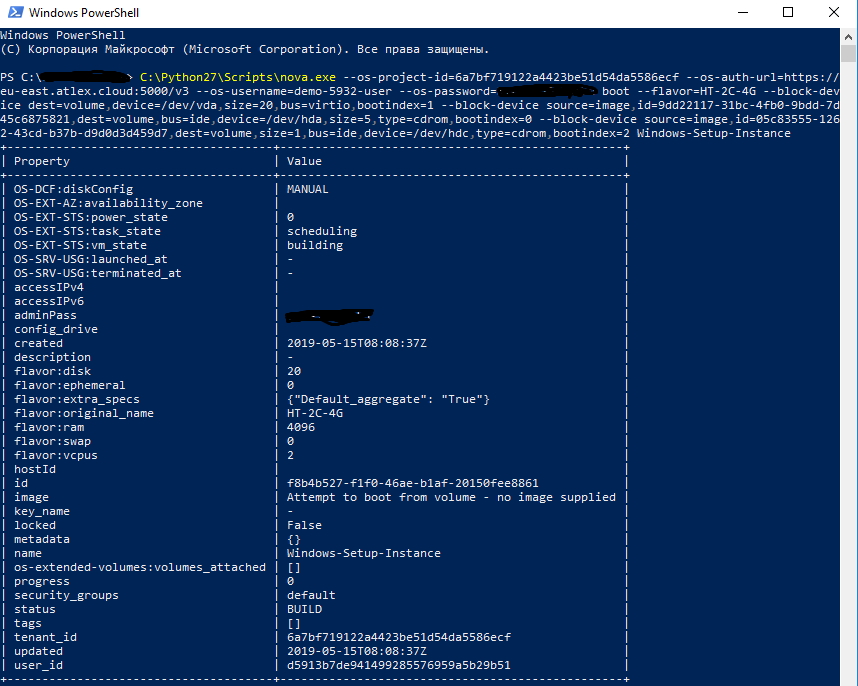Viewport: 858px width, 686px height.
Task: Click the 'description' property
Action: [53, 357]
